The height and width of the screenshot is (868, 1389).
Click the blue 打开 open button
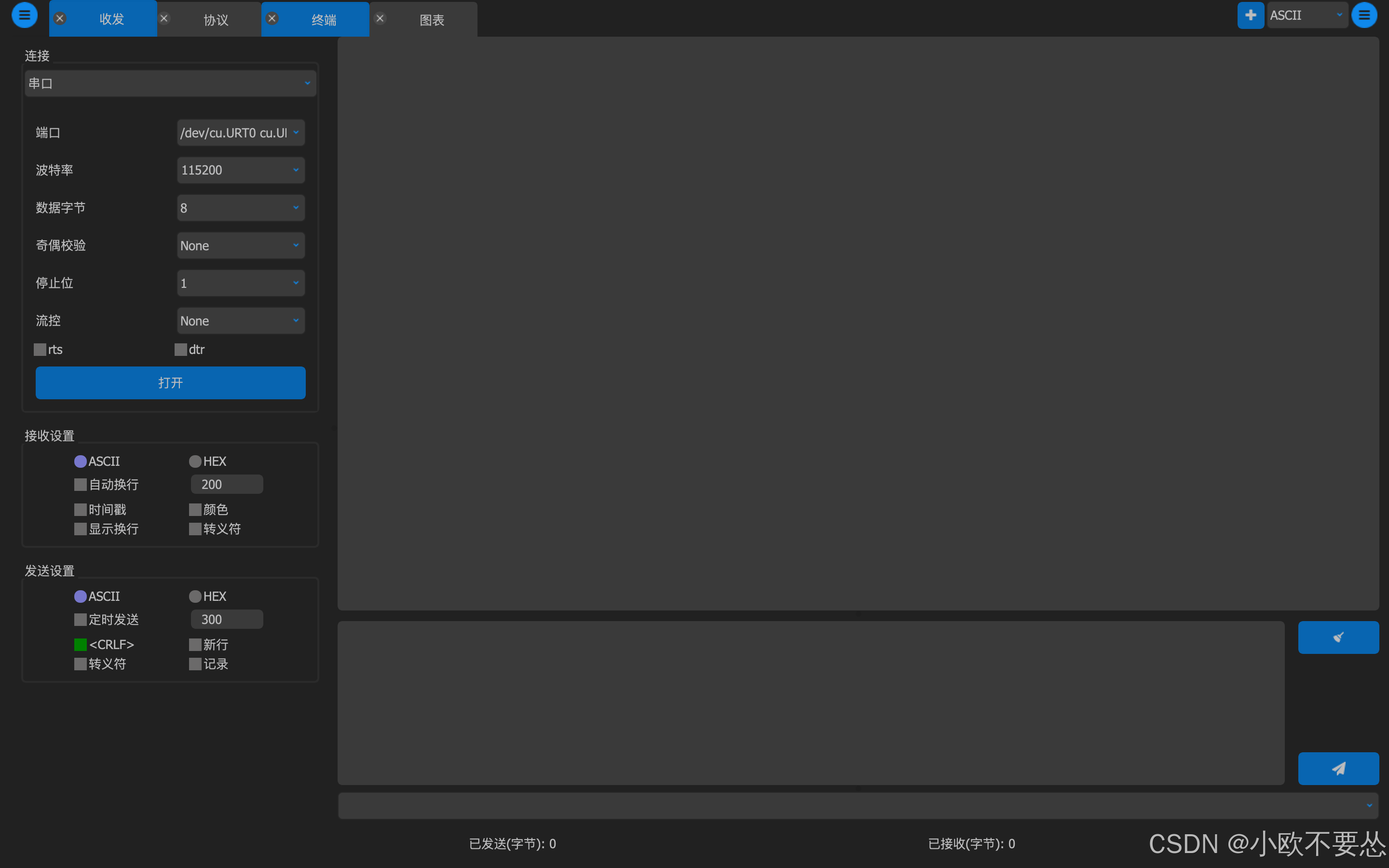pos(170,383)
